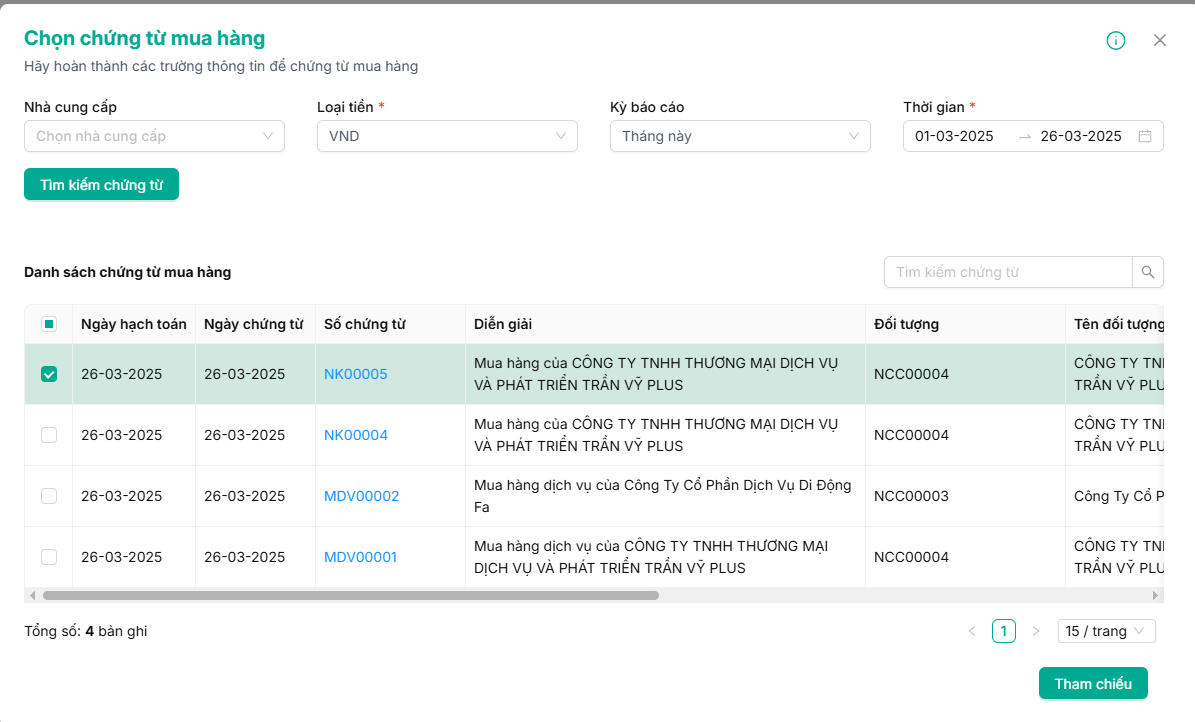Click the horizontal scrollbar left arrow
This screenshot has width=1195, height=722.
32,595
